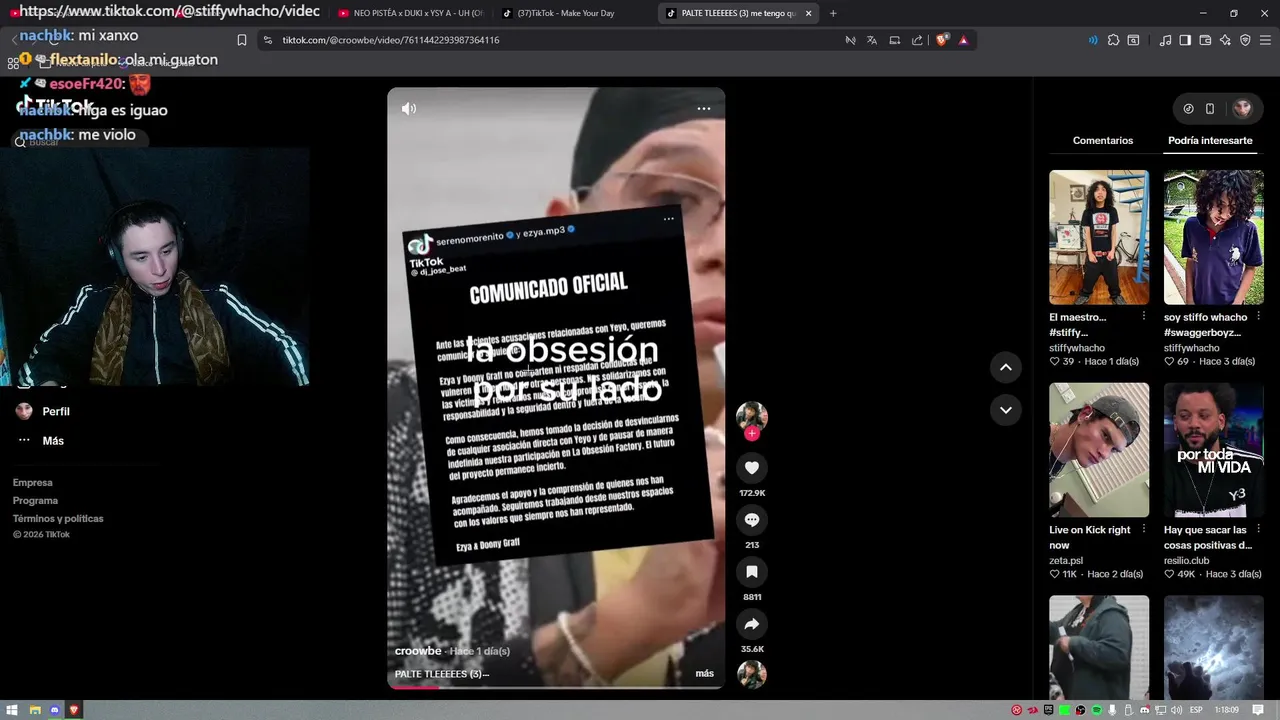Open the spinning sound disc icon
The height and width of the screenshot is (720, 1280).
(x=752, y=675)
